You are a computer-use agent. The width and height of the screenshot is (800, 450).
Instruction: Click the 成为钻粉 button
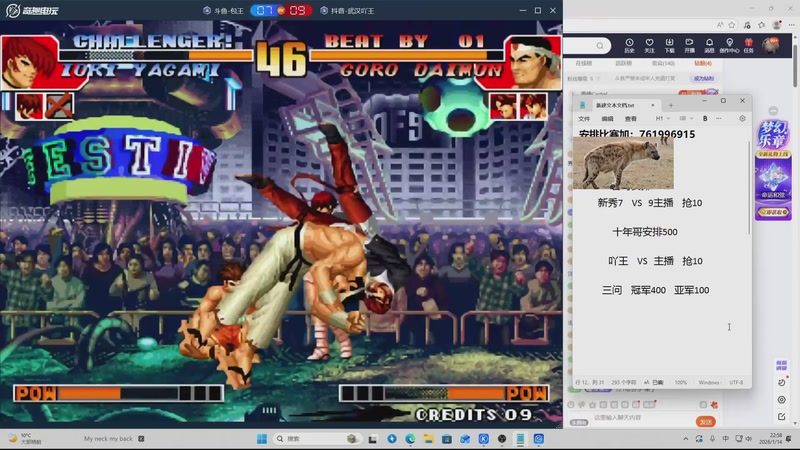[704, 78]
